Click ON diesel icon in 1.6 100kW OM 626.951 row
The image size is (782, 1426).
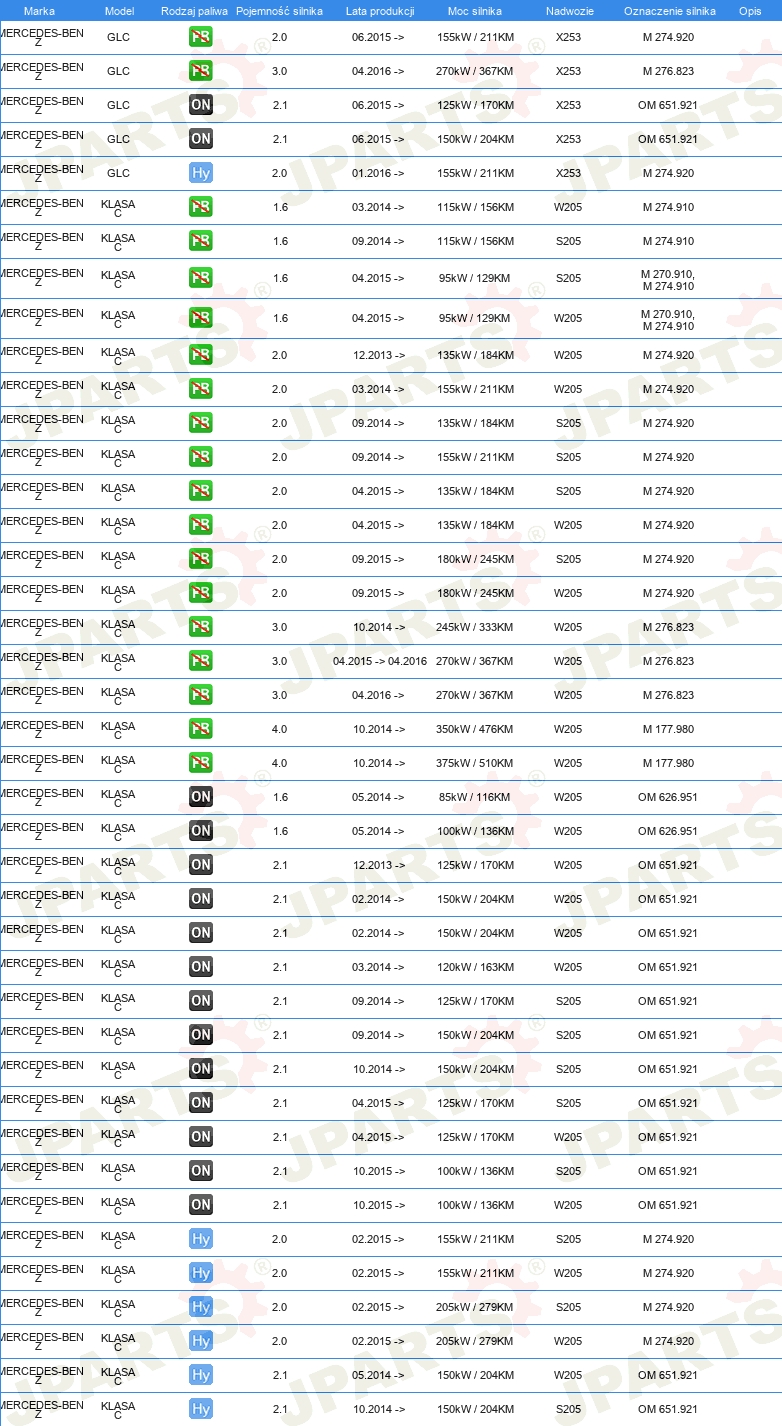point(201,832)
